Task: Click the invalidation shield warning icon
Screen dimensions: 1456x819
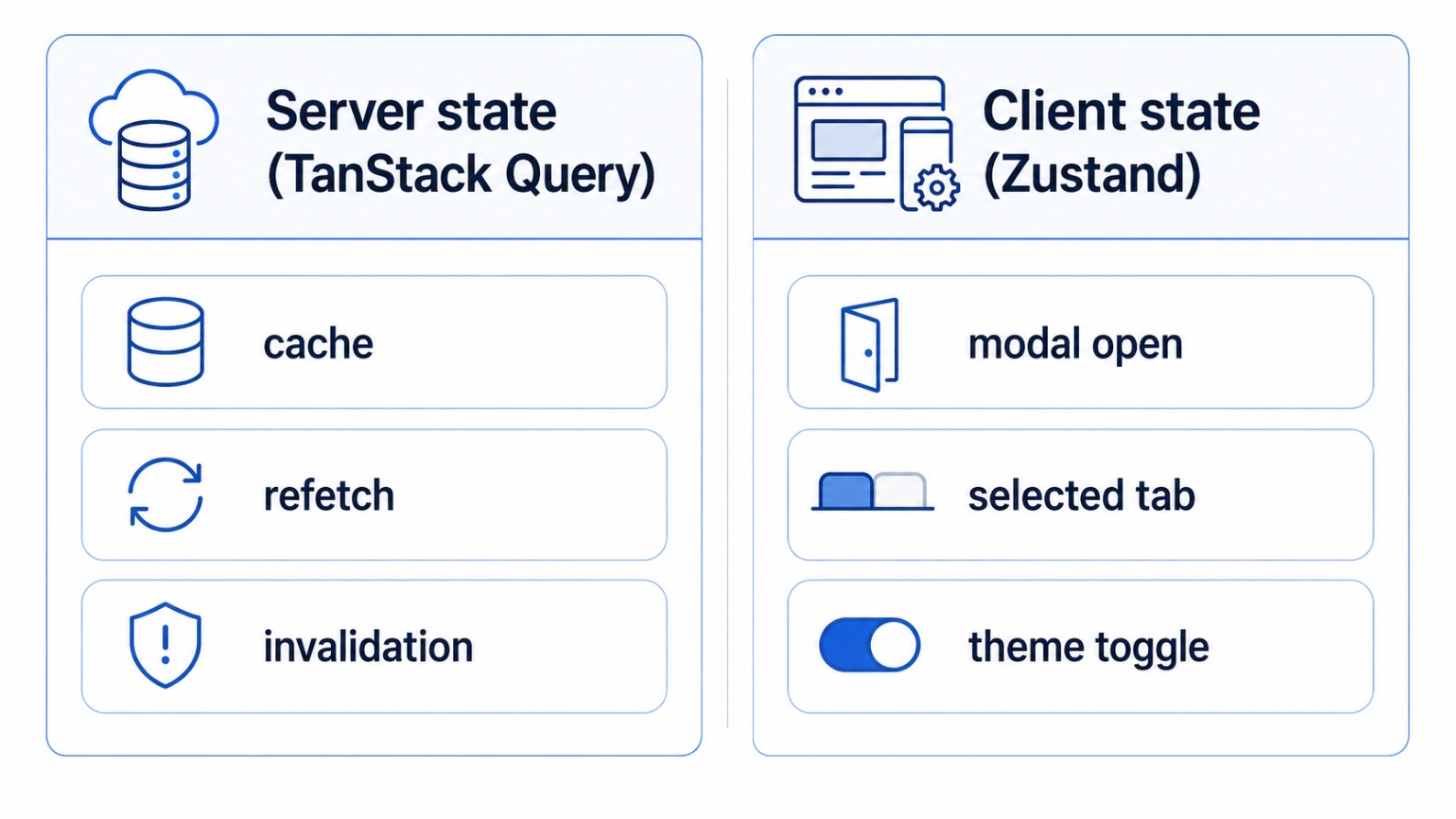Action: (165, 645)
